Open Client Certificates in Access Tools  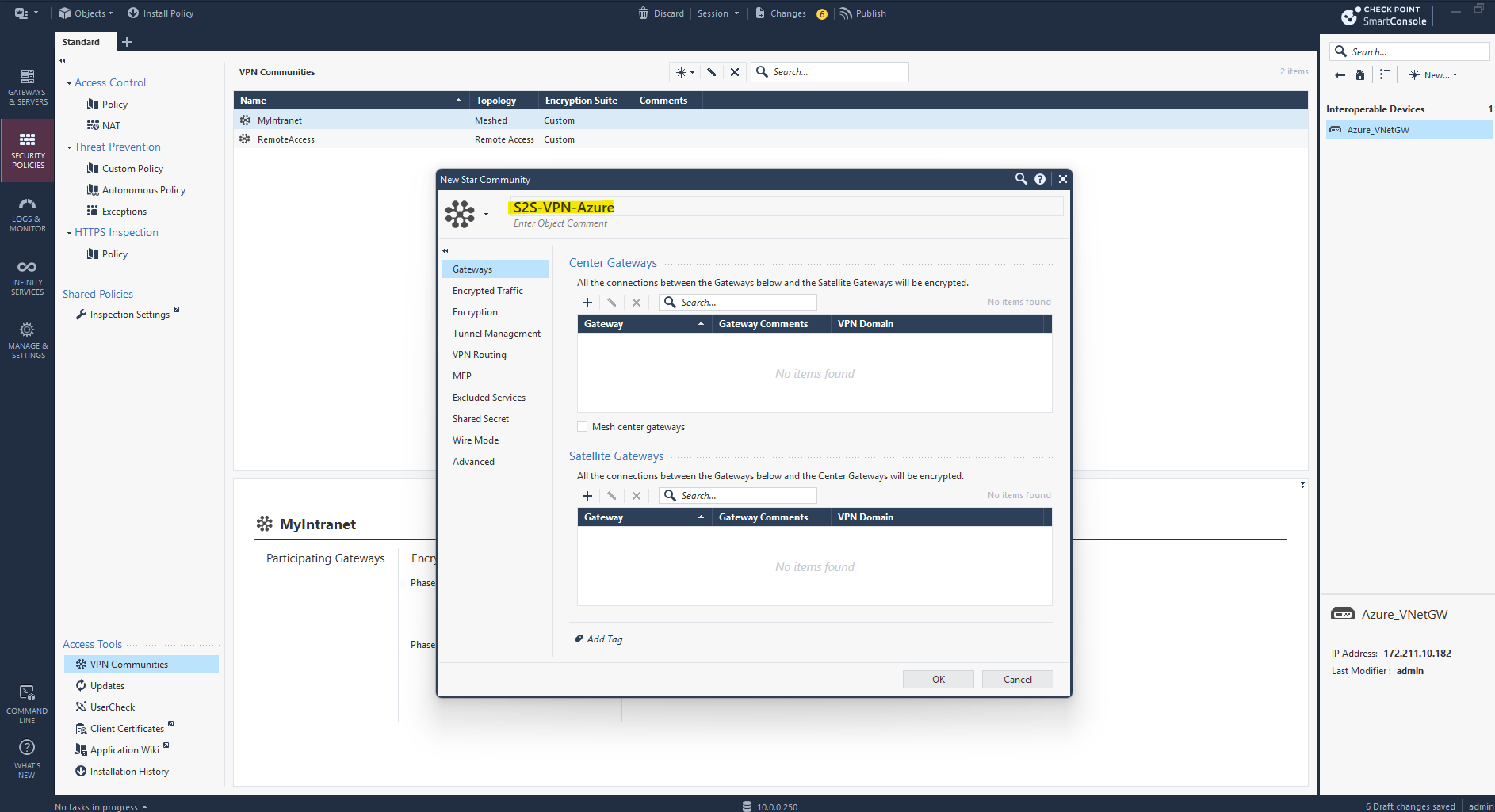pyautogui.click(x=127, y=729)
